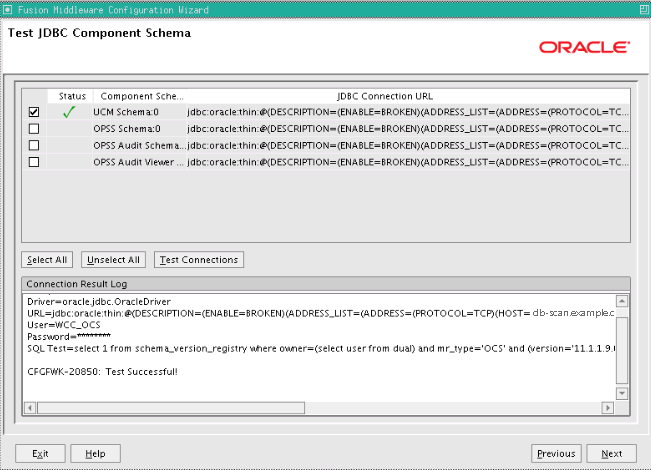Click the JDBC URL of UCM Schema:0

click(408, 112)
